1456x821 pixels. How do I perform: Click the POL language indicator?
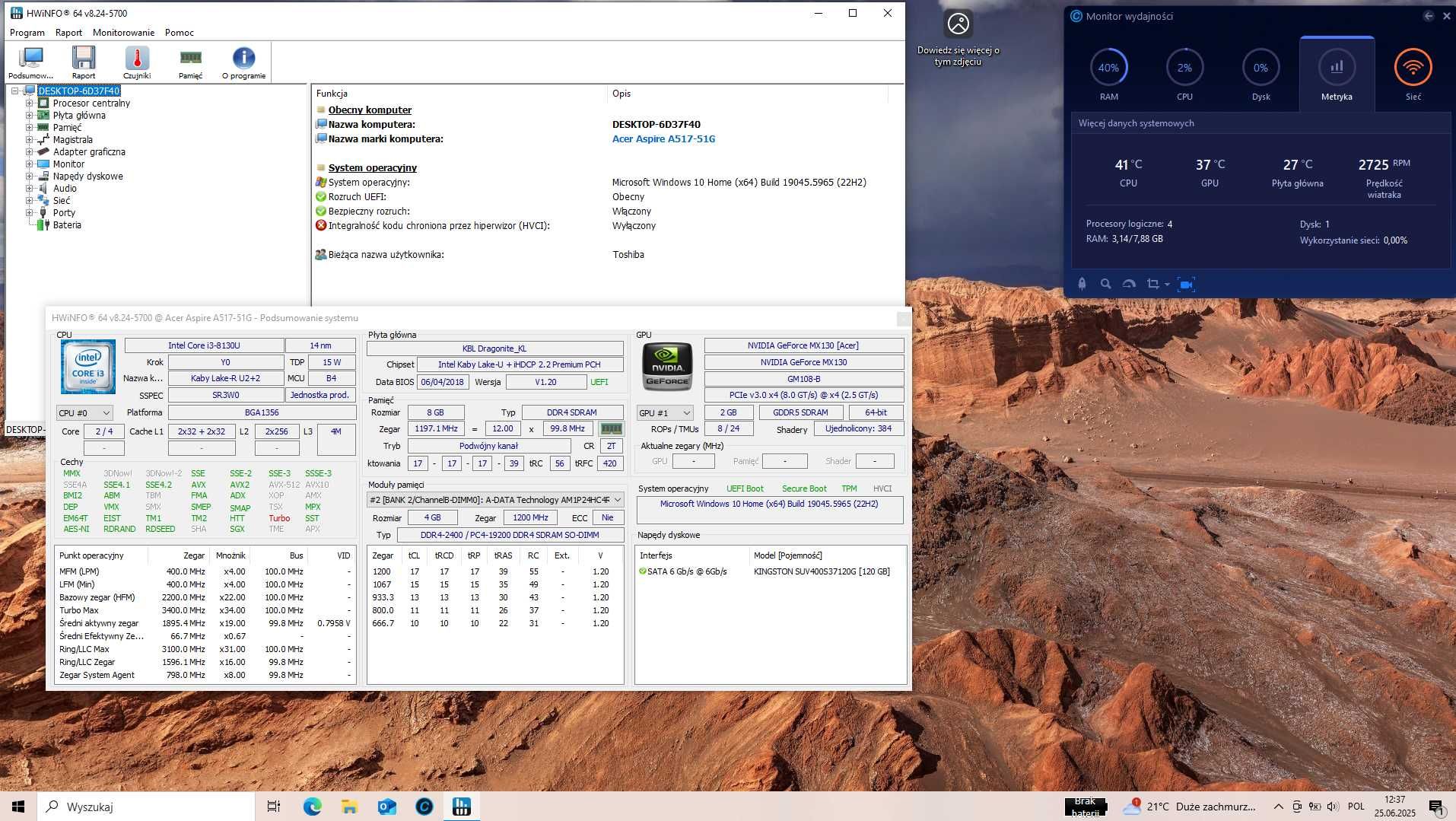pos(1356,807)
